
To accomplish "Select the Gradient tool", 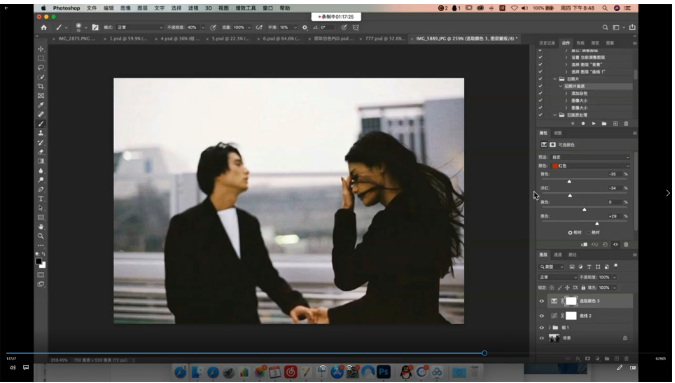I will (x=41, y=161).
